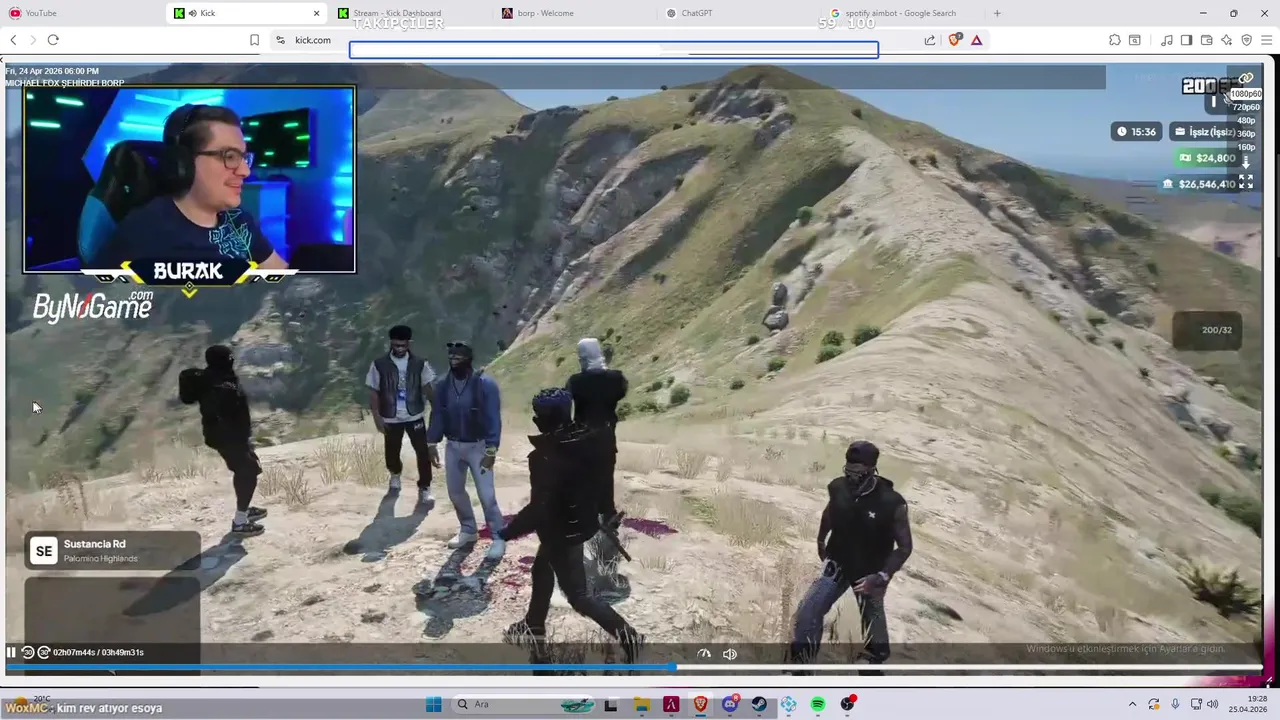Open the dark red A app on taskbar
The width and height of the screenshot is (1280, 720).
click(671, 704)
